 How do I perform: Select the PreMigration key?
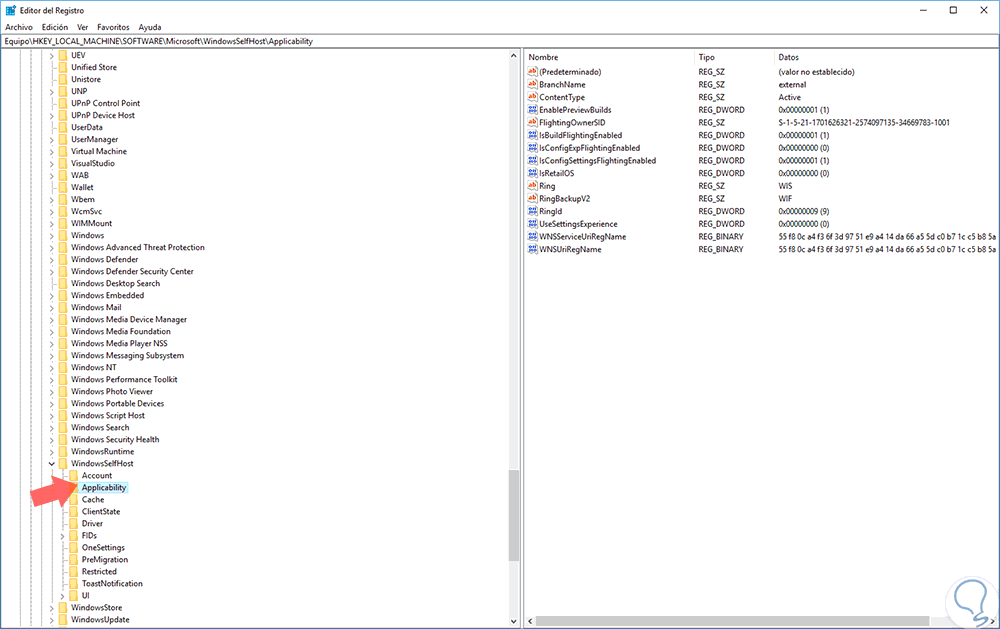(105, 559)
